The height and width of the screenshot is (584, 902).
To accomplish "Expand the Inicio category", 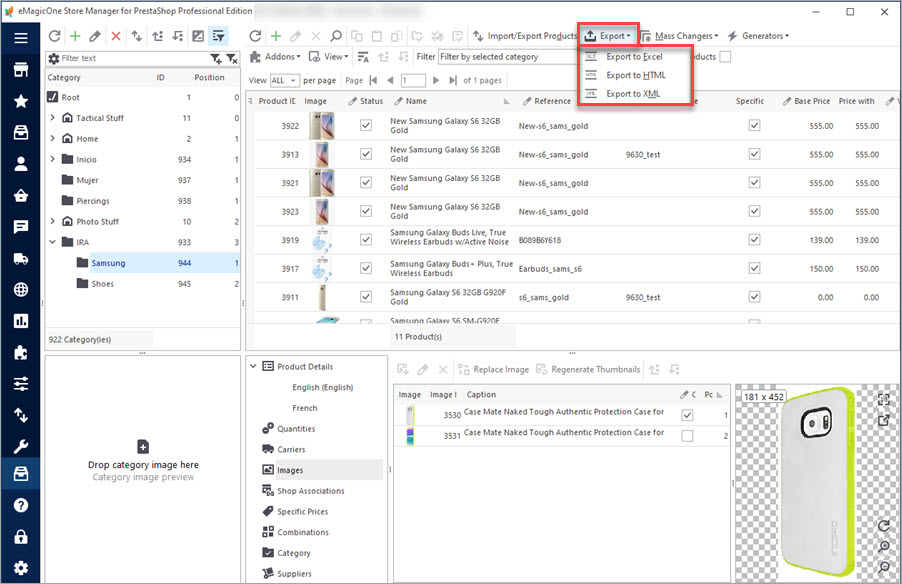I will 52,159.
